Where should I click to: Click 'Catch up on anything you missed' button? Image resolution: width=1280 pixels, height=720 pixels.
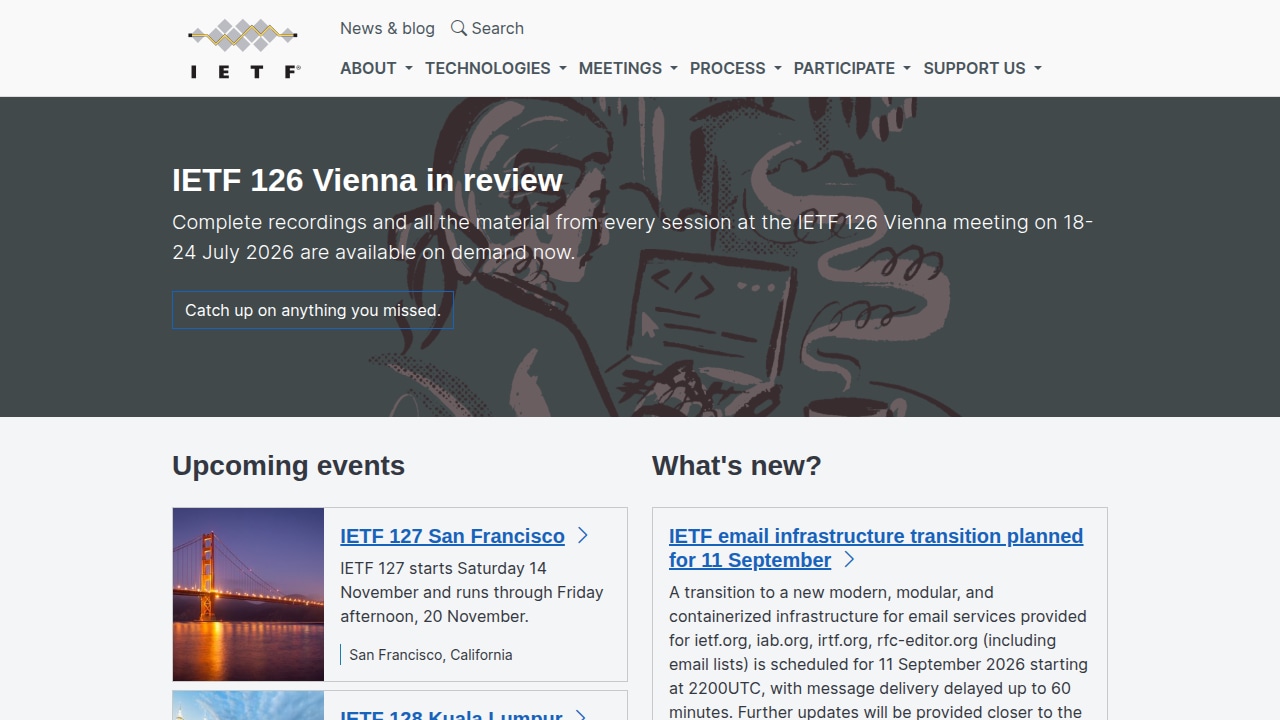click(313, 310)
